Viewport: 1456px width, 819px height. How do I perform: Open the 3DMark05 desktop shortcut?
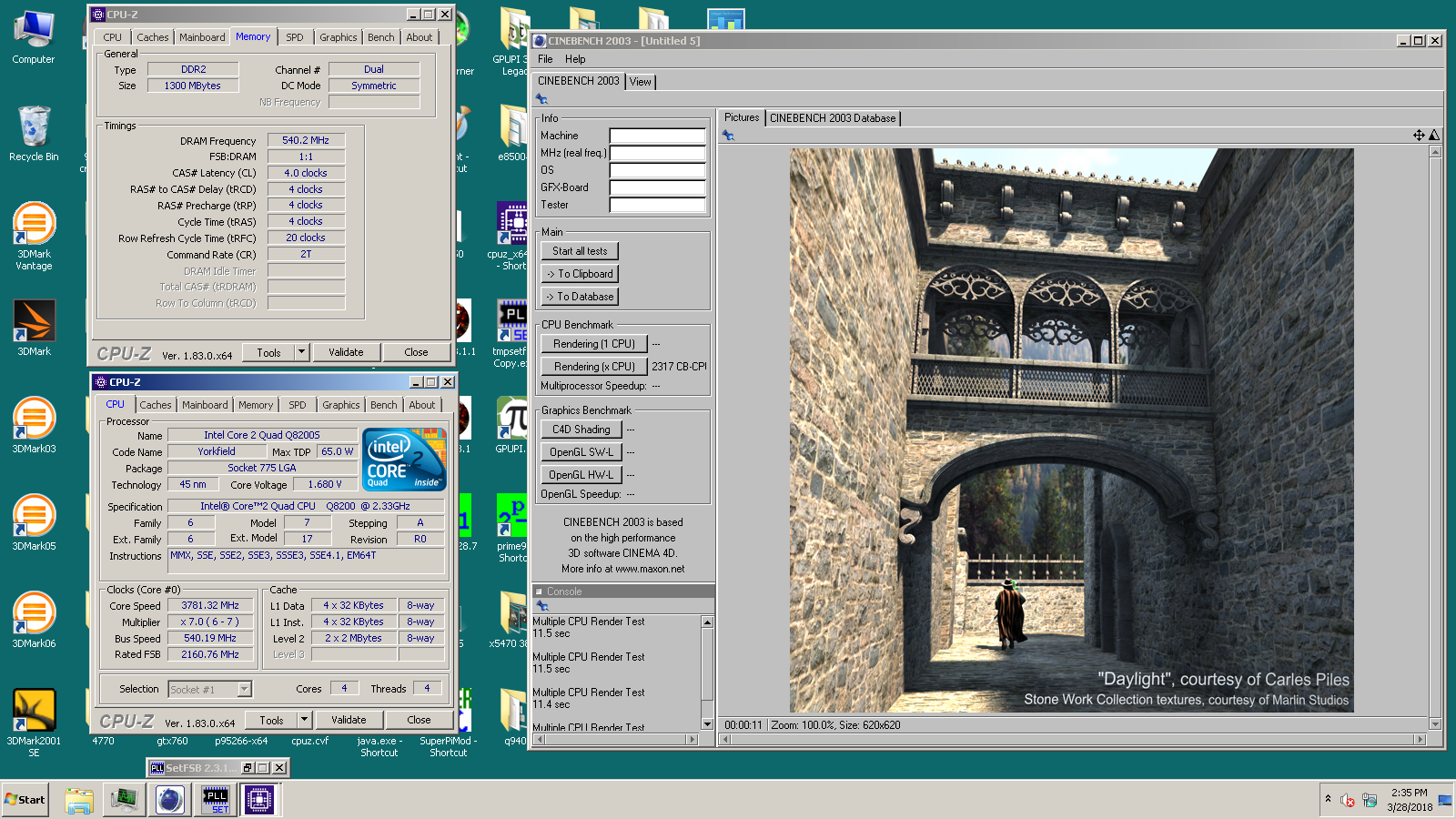(34, 521)
